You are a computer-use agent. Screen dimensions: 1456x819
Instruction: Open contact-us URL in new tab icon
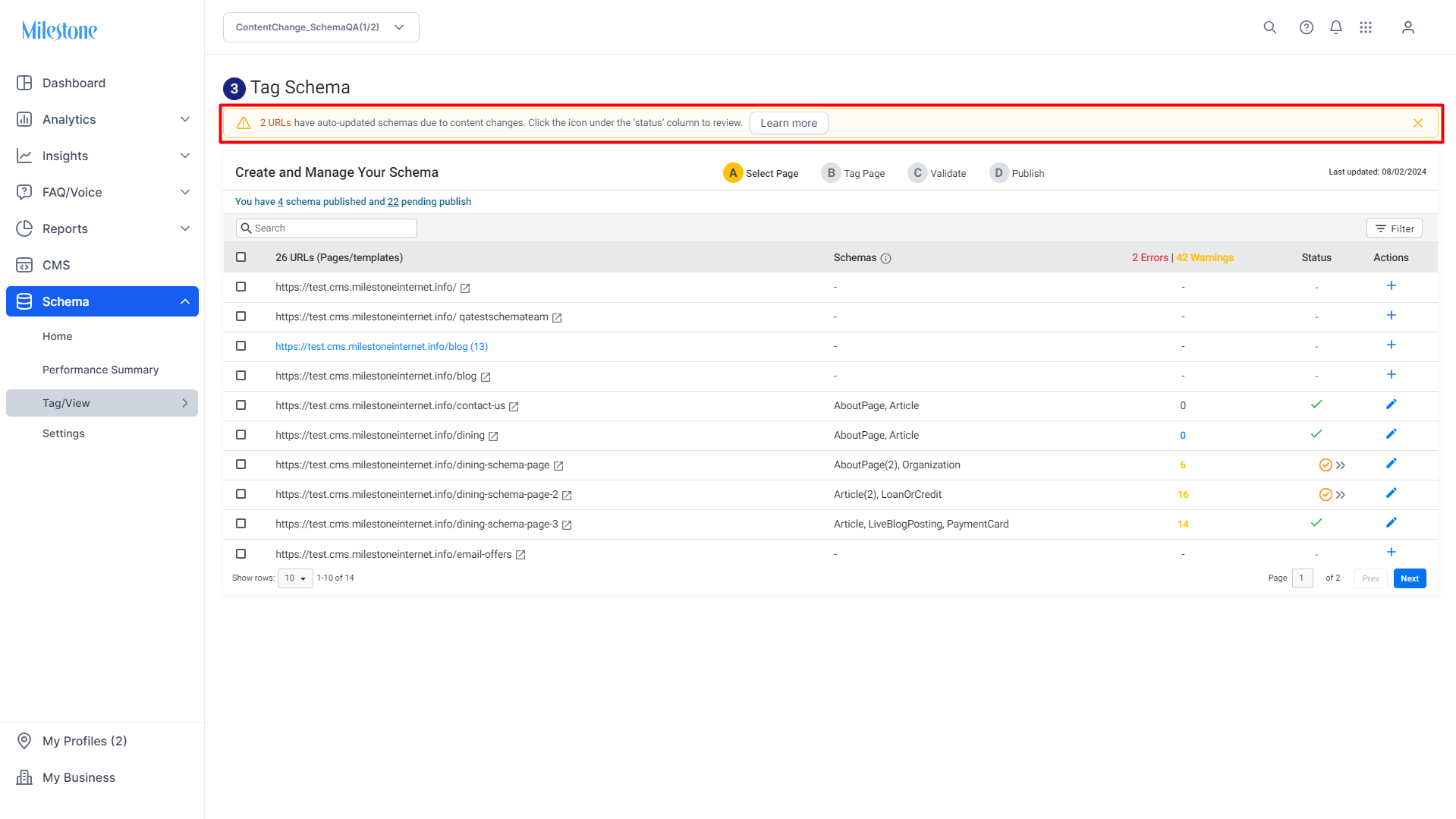(x=514, y=407)
